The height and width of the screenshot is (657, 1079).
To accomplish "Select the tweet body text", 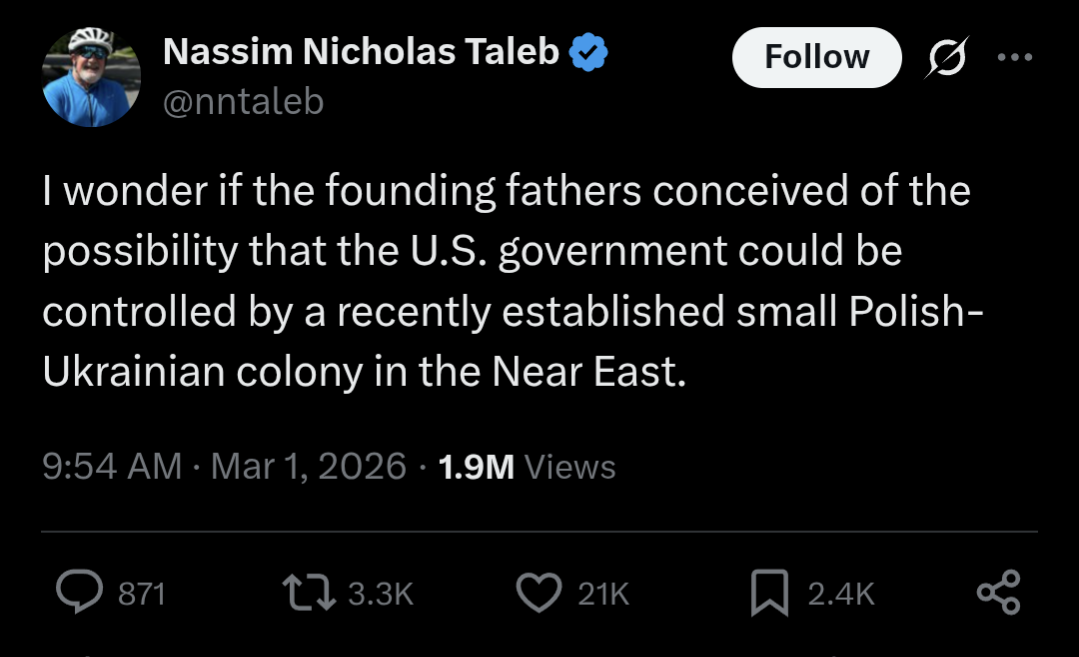I will tap(500, 280).
